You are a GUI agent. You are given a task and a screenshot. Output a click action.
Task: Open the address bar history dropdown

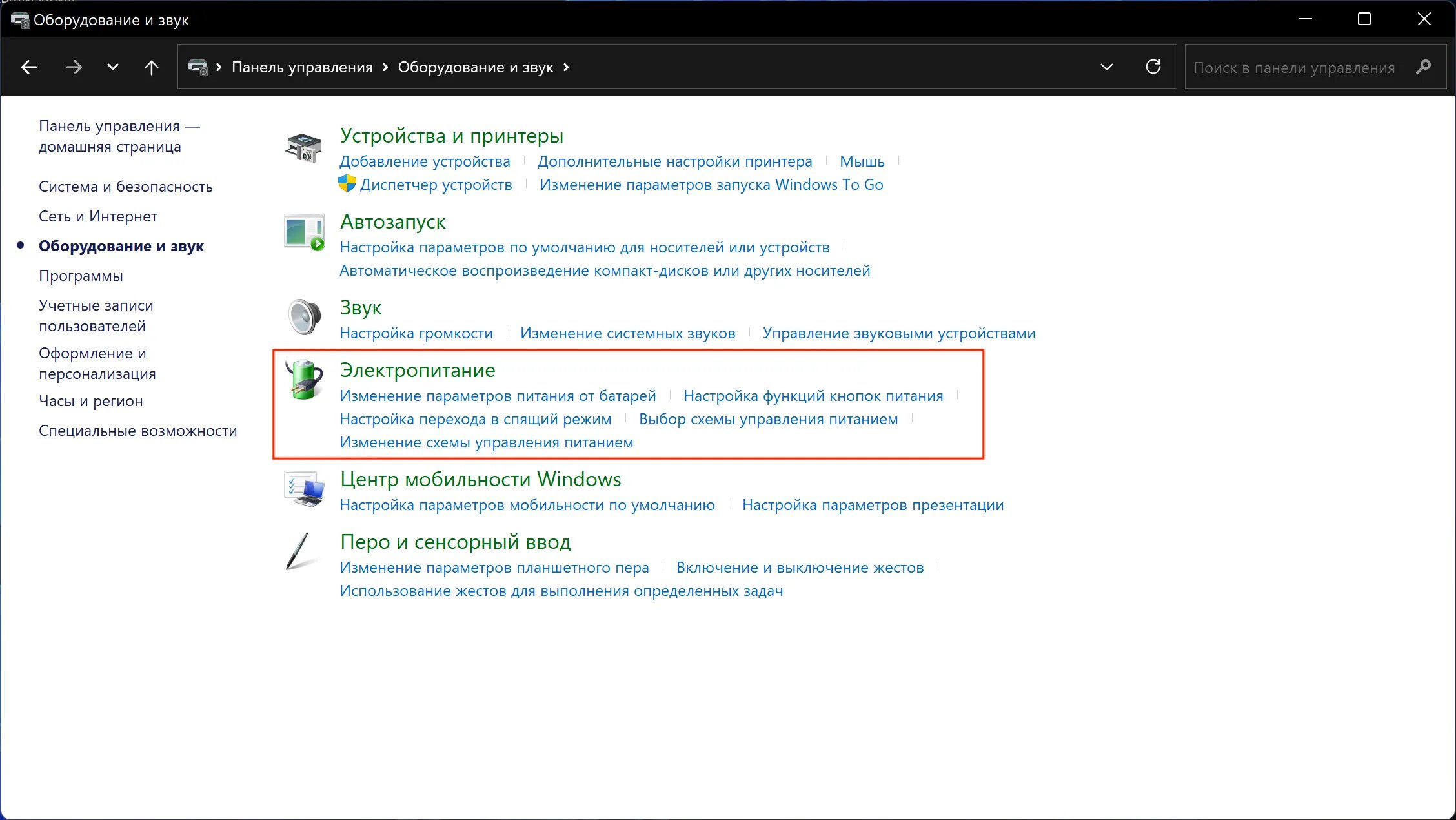point(1106,67)
